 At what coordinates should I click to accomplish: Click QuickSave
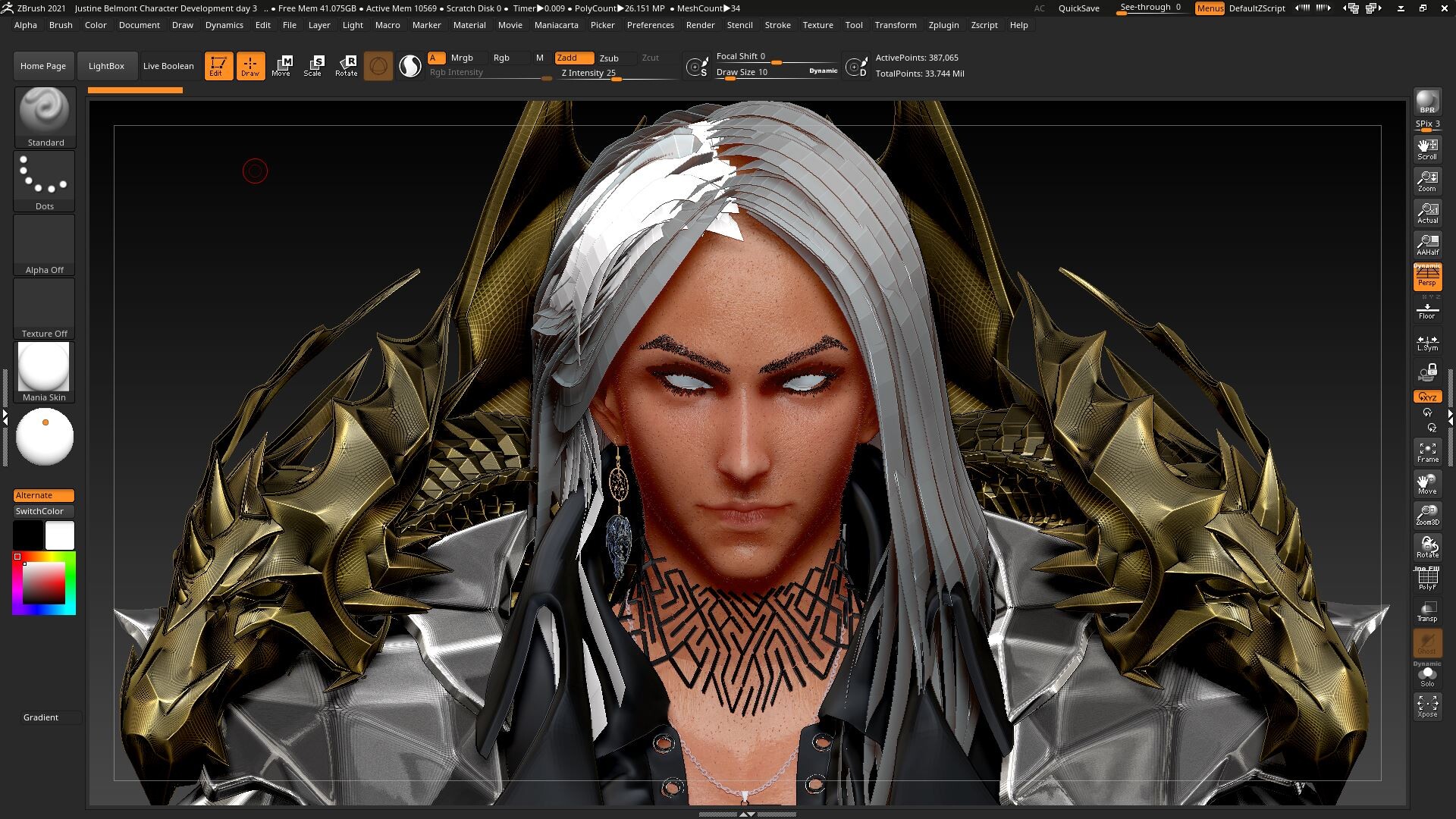click(x=1078, y=8)
